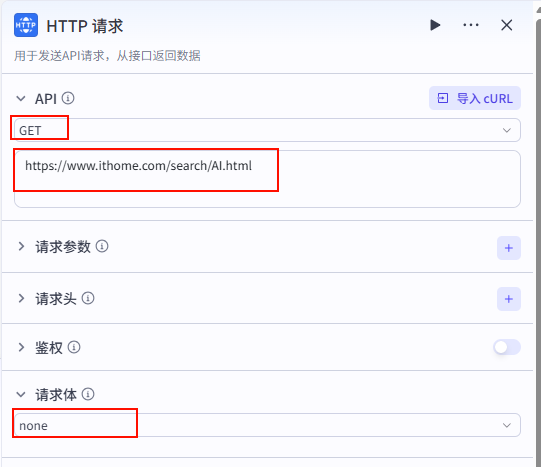Click the HTTP 请求 title text
Image resolution: width=541 pixels, height=467 pixels.
click(x=85, y=26)
